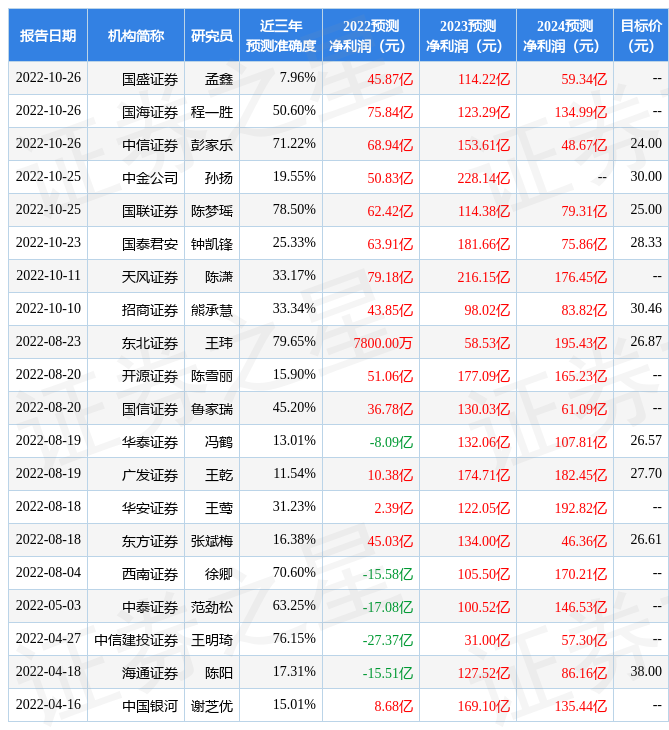
Task: Click the 2022-10-11 report date
Action: 48,275
